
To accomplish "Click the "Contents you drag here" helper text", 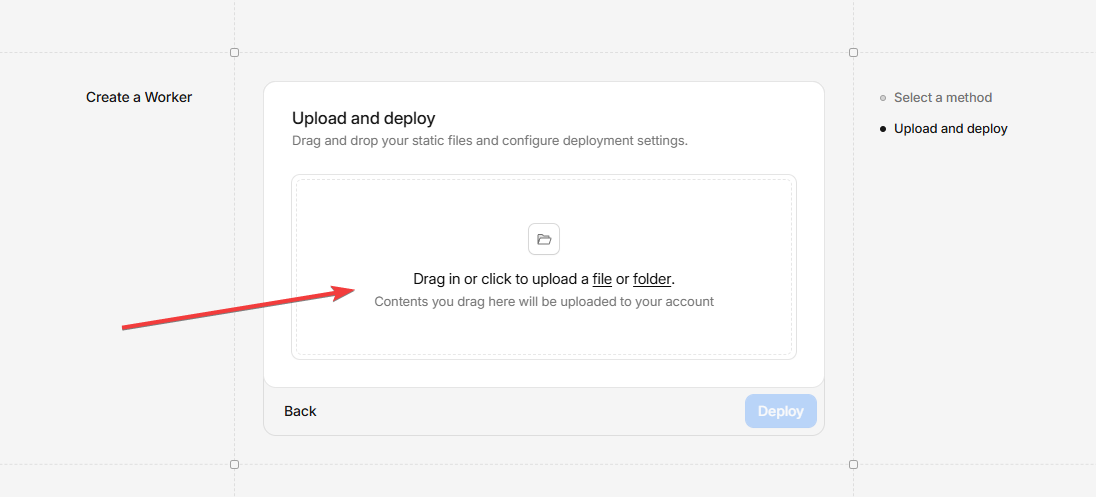I will click(544, 302).
